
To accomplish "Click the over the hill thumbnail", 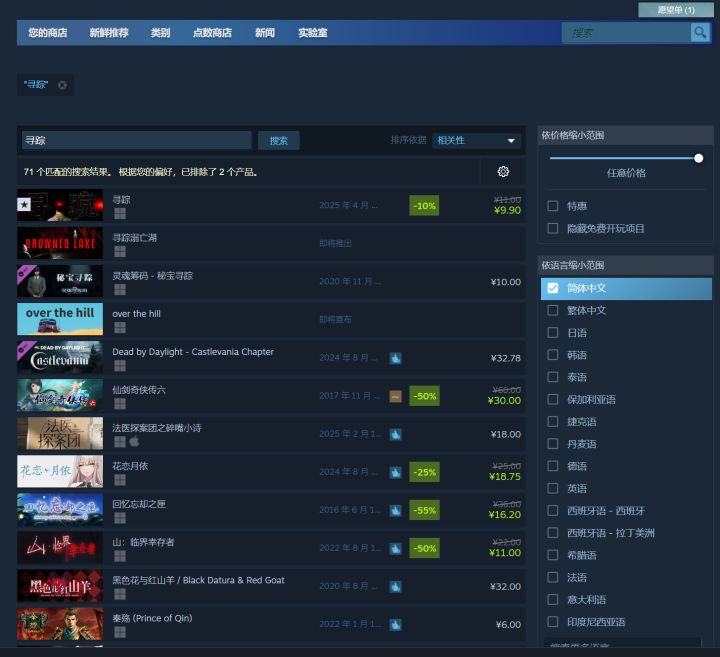I will click(x=60, y=319).
